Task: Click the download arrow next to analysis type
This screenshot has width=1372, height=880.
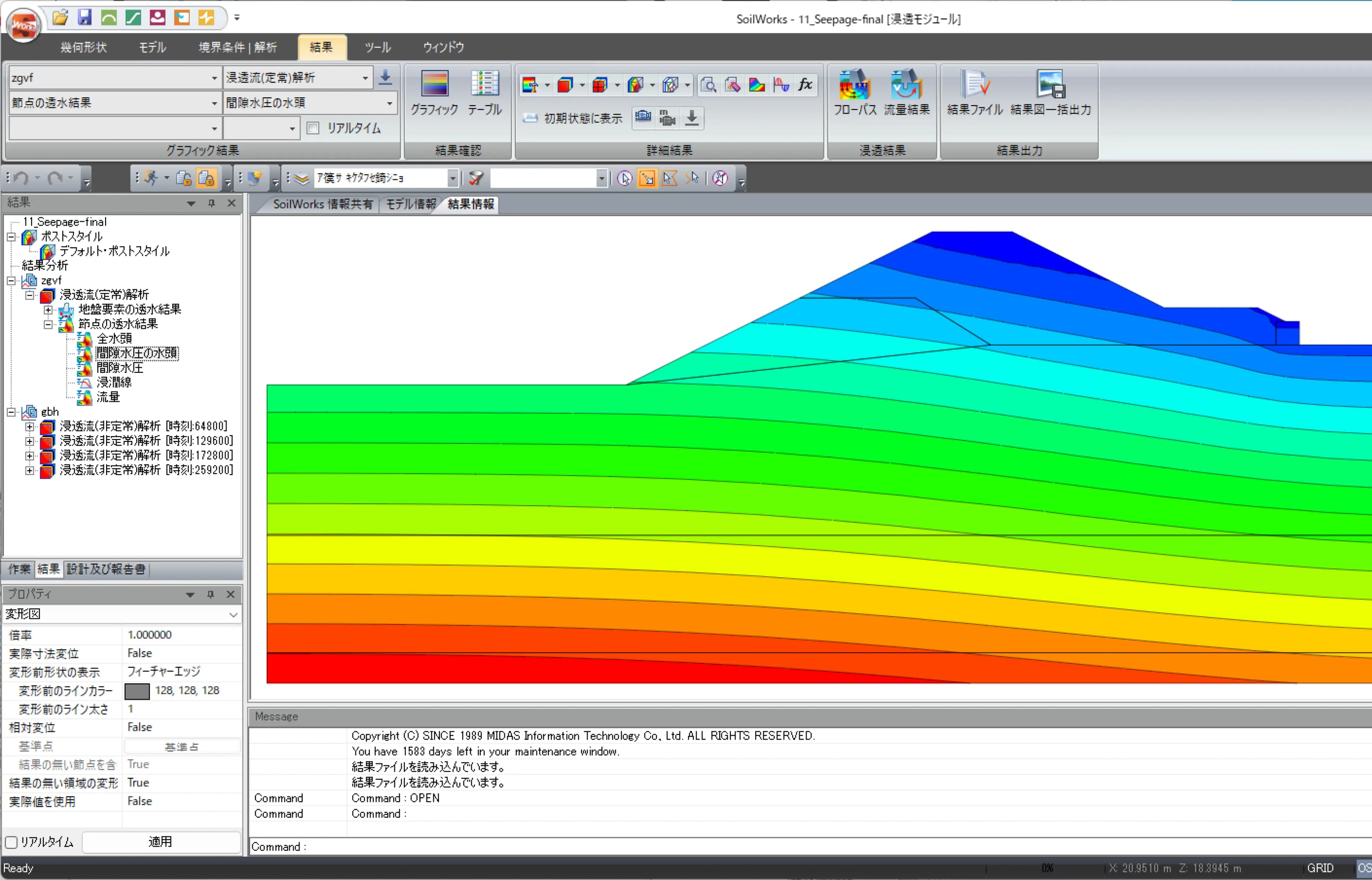Action: coord(386,77)
